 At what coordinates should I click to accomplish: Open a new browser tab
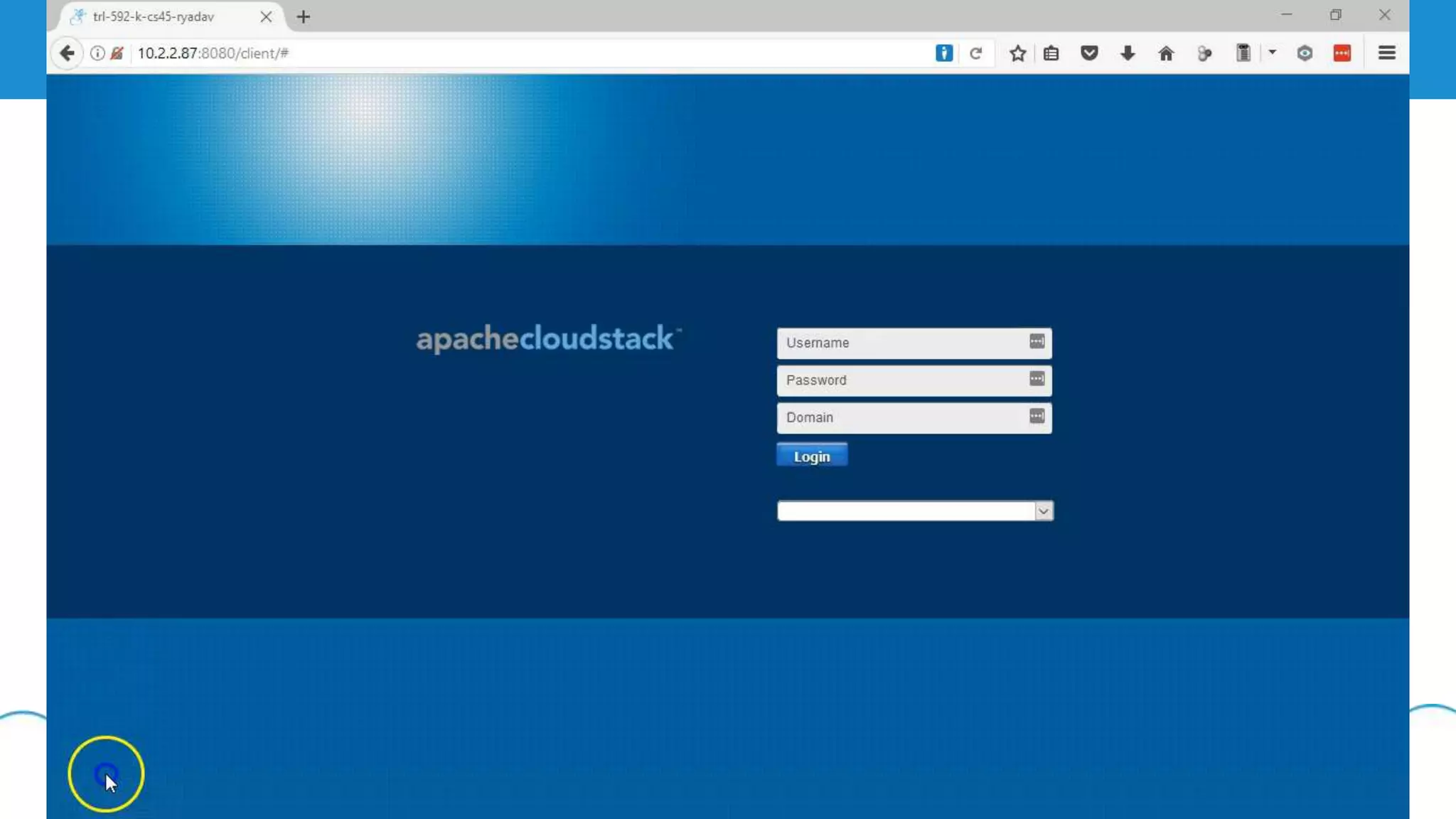pos(304,16)
